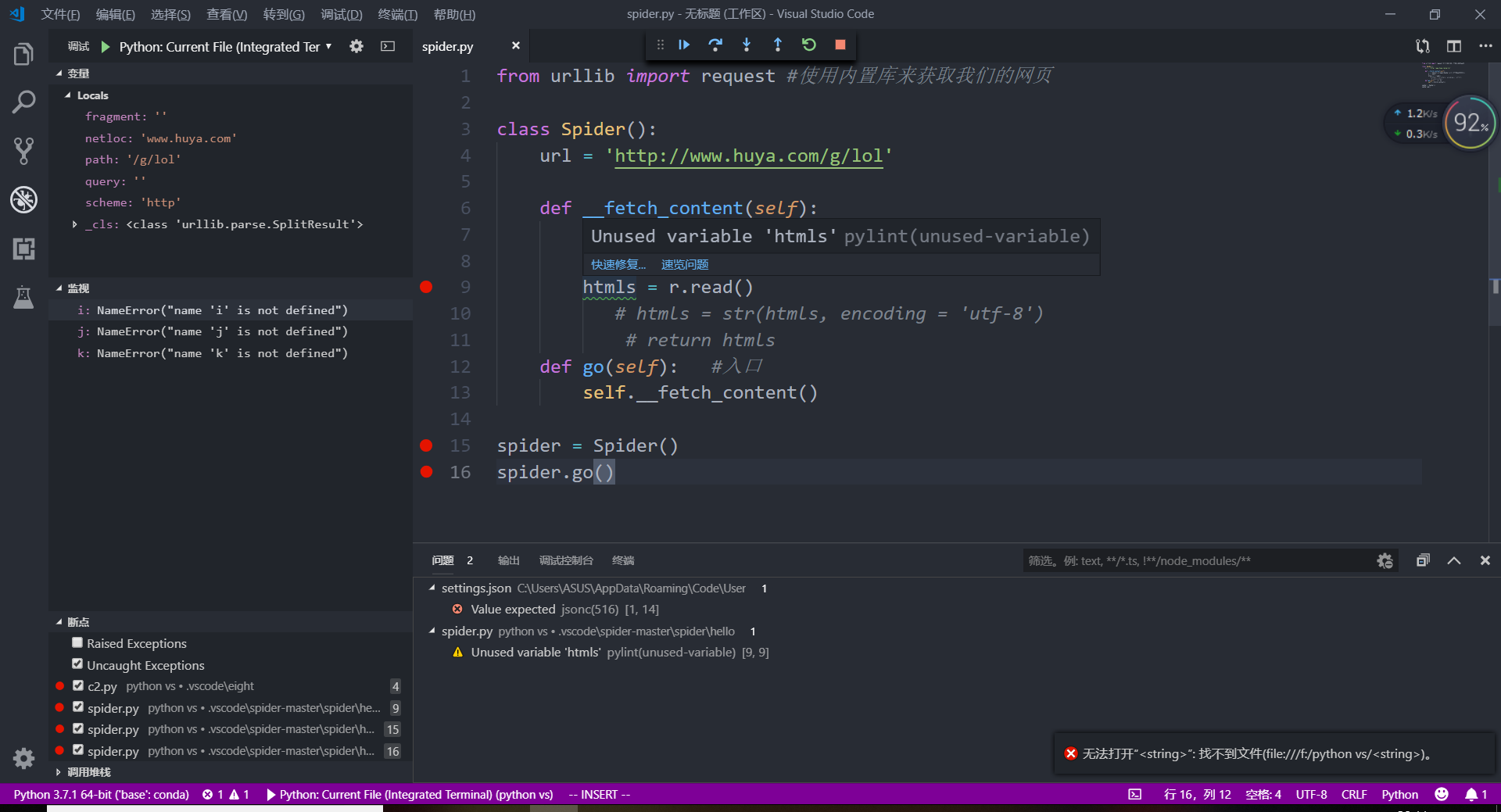The image size is (1501, 812).
Task: Remove breakpoint dot at editor line 9
Action: (426, 287)
